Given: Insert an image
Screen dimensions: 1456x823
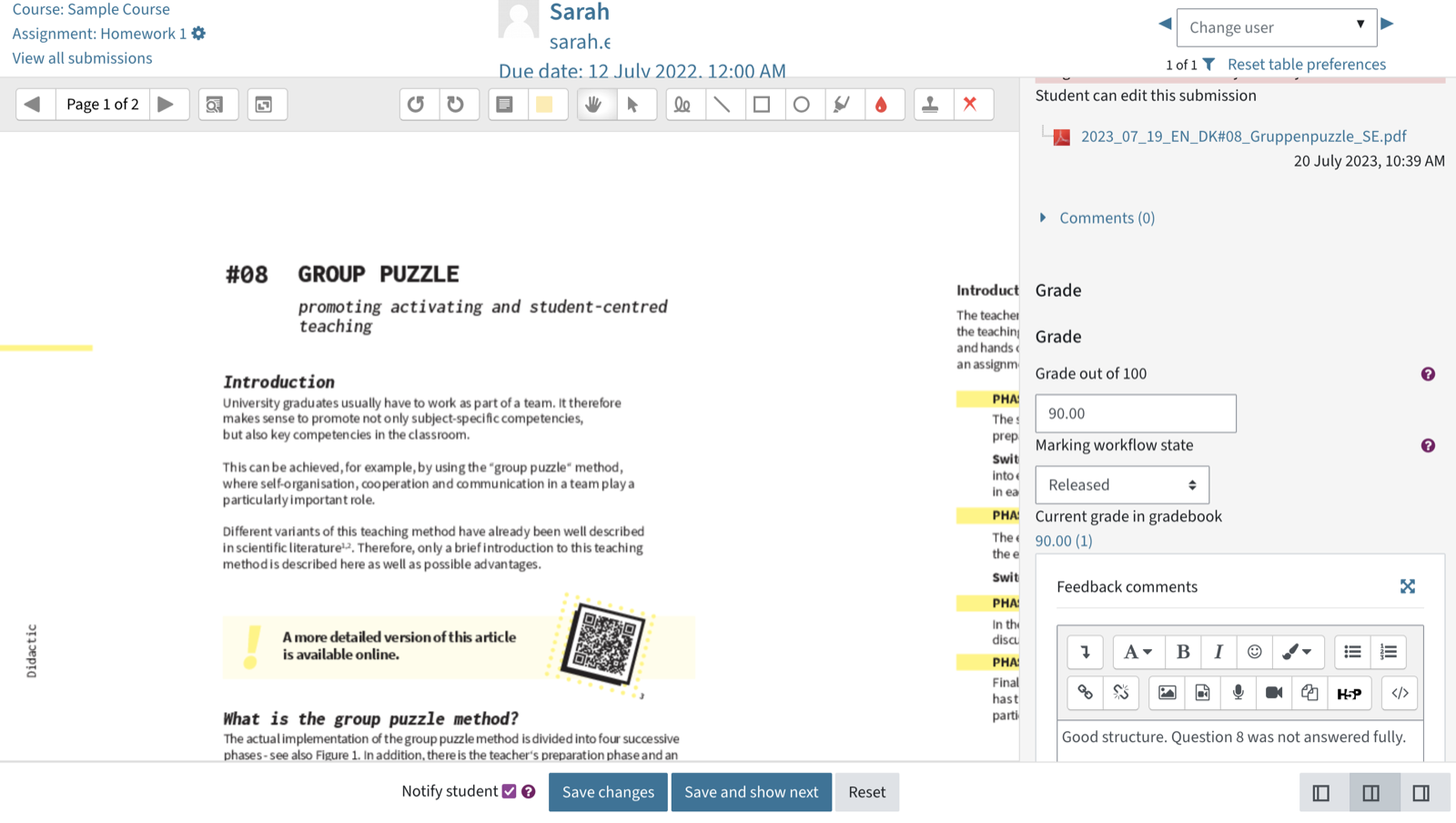Looking at the screenshot, I should pos(1167,693).
